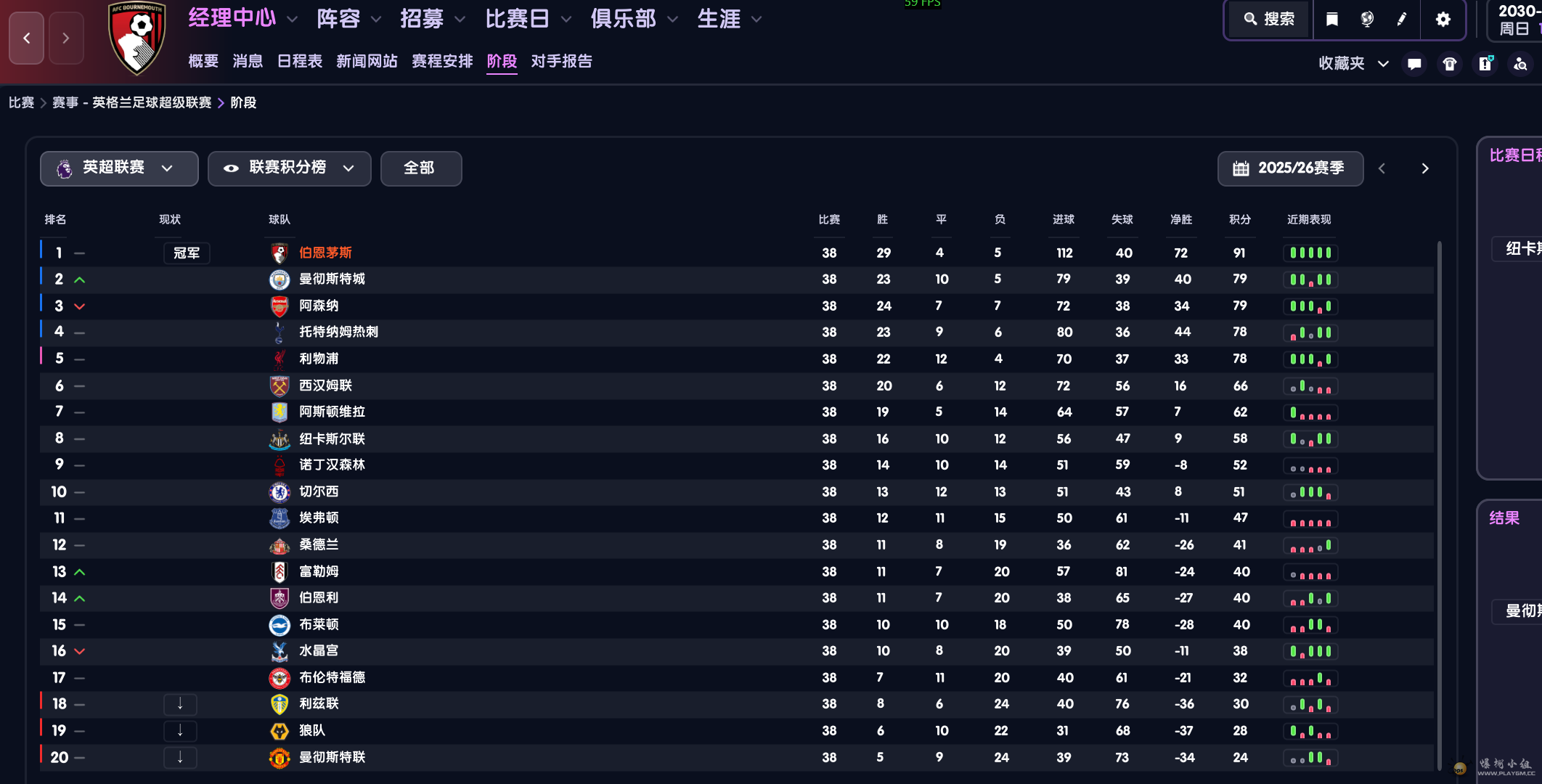Open the 伯恩茅斯 team link
The width and height of the screenshot is (1542, 784).
coord(325,253)
